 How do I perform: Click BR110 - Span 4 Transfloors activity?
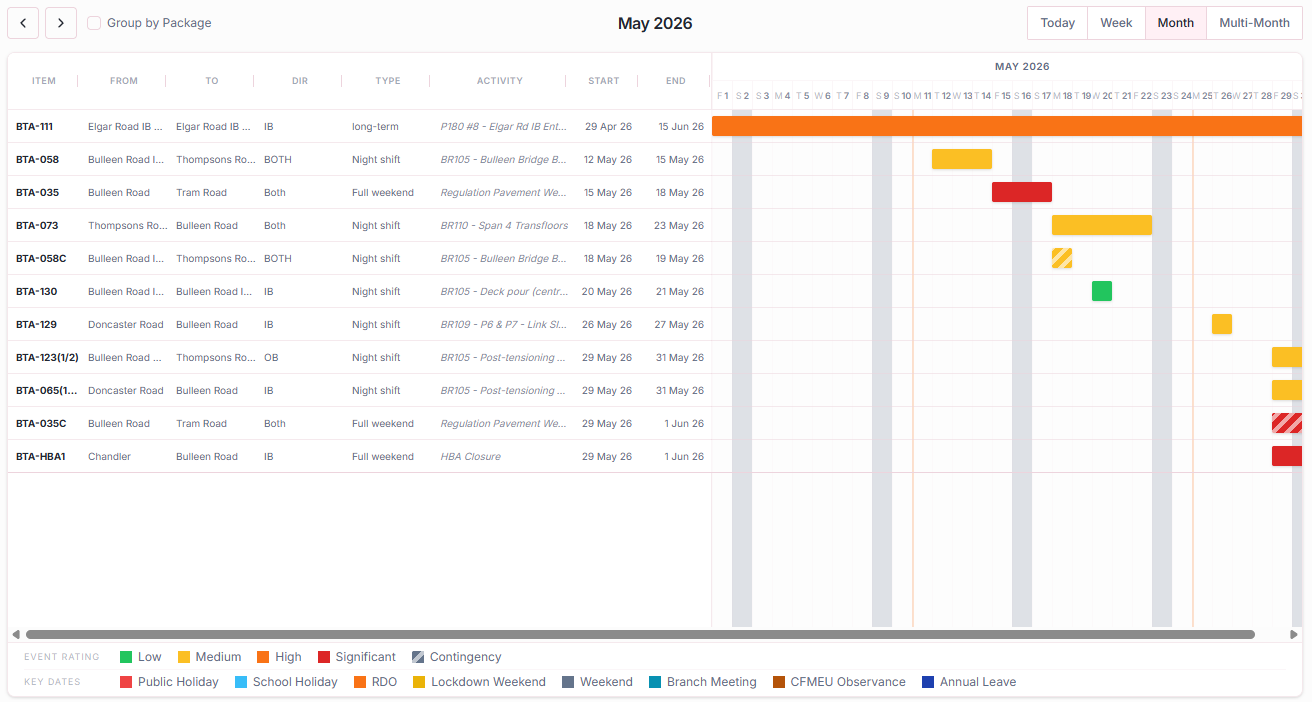[504, 226]
